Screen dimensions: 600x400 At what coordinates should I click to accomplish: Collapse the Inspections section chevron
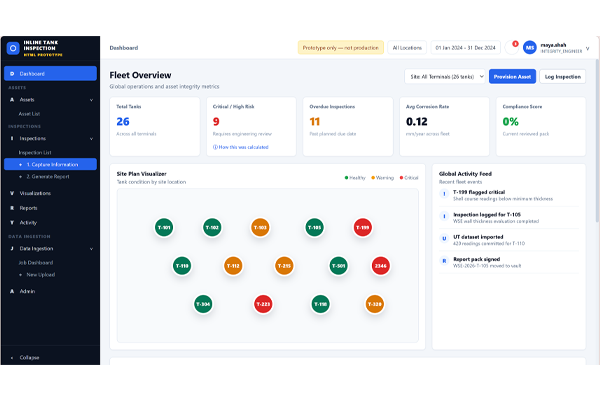click(x=91, y=139)
